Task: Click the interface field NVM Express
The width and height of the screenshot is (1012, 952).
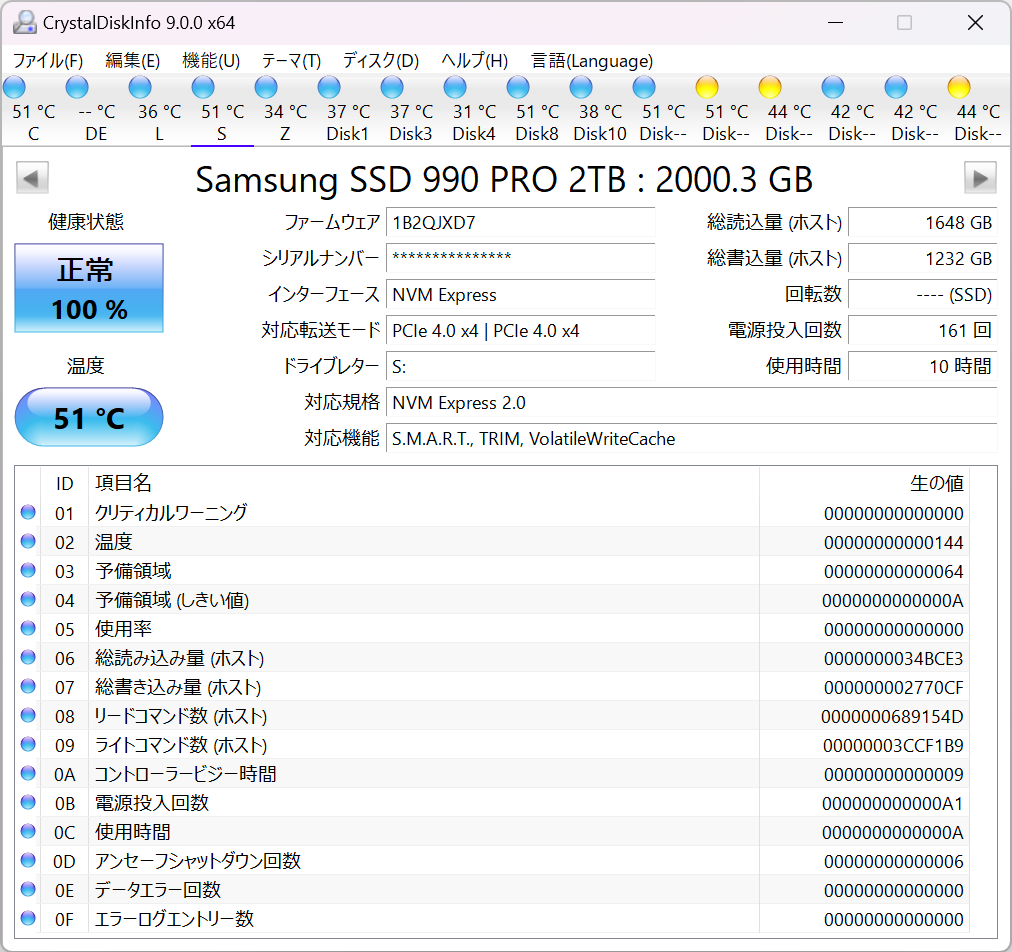Action: point(520,294)
